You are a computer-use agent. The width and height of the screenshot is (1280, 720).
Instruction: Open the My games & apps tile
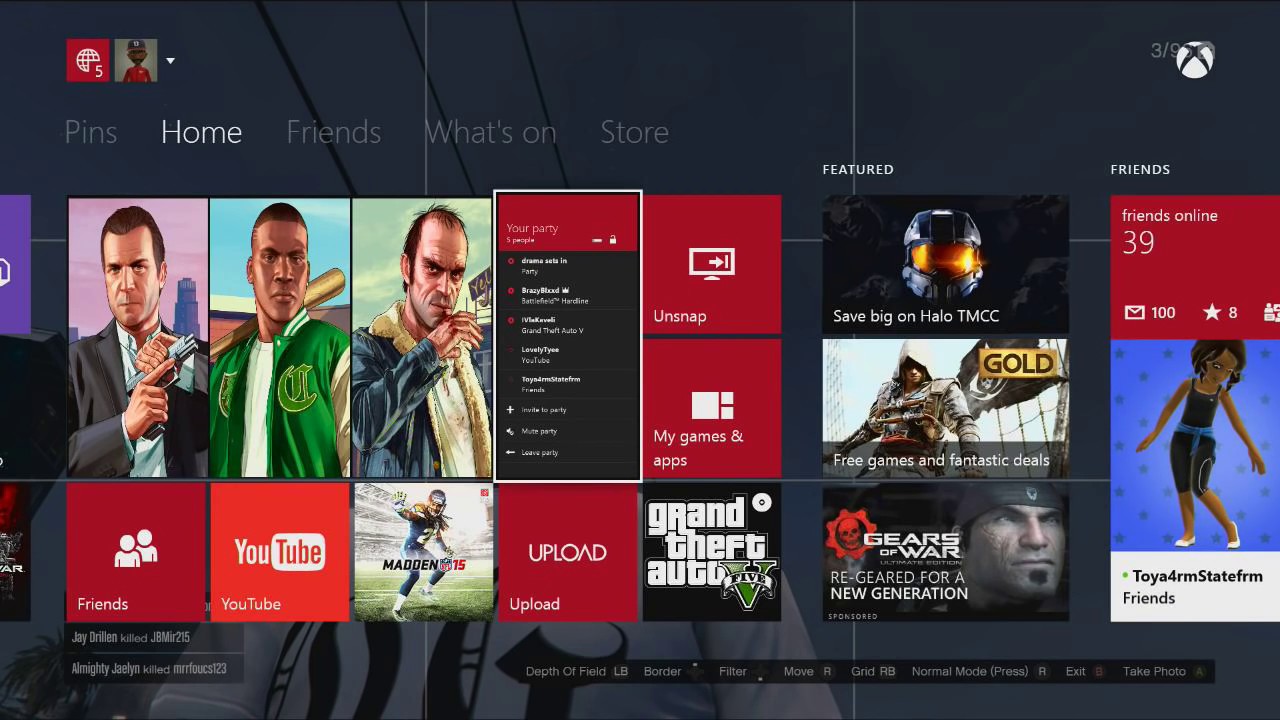point(712,408)
